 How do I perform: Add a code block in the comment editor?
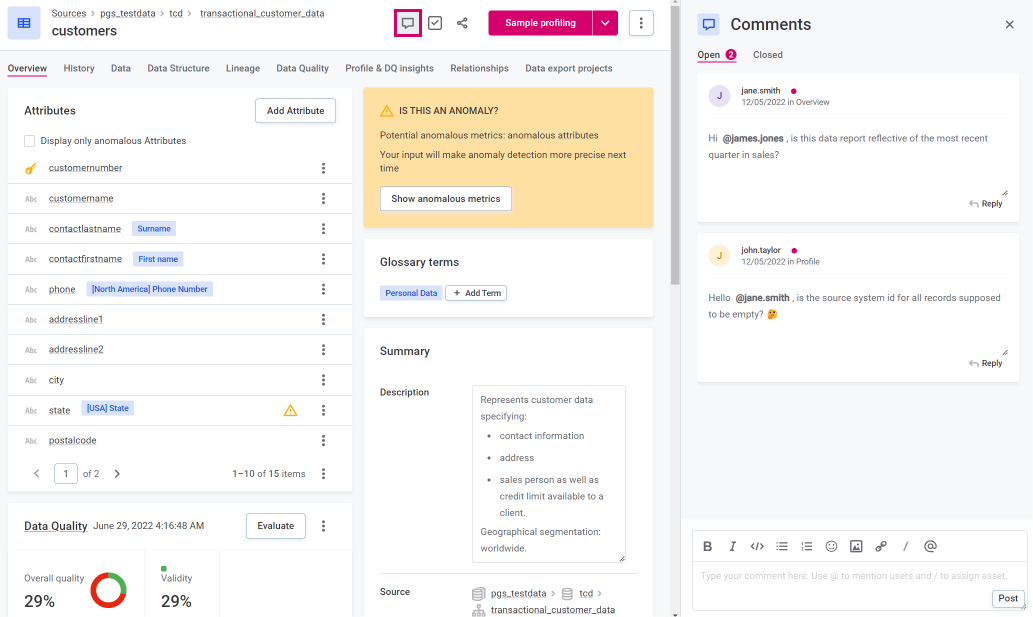(x=758, y=546)
